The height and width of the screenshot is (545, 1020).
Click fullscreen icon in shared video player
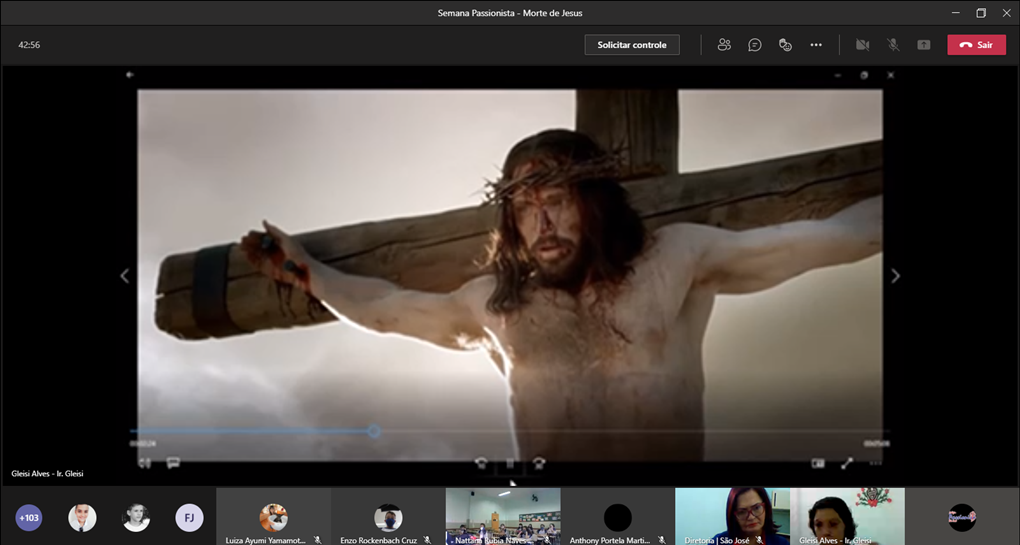click(x=847, y=463)
